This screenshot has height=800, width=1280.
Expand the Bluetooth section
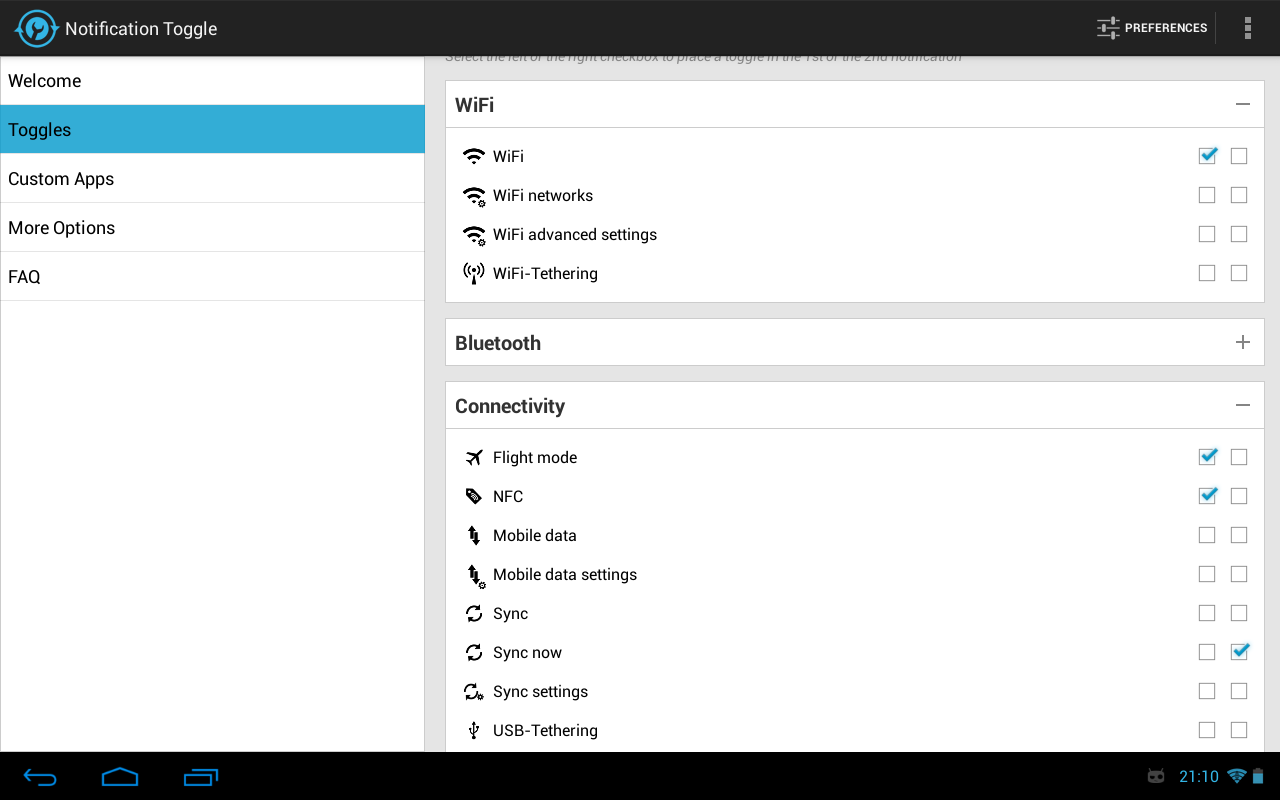coord(1242,342)
